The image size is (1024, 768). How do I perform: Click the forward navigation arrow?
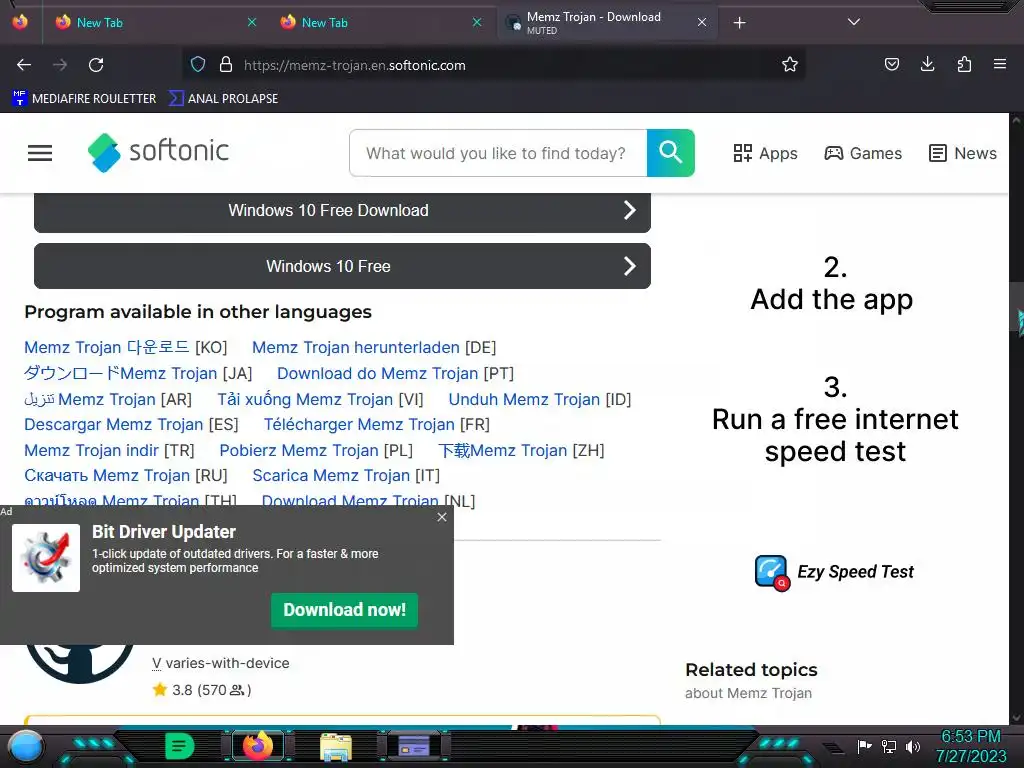60,65
